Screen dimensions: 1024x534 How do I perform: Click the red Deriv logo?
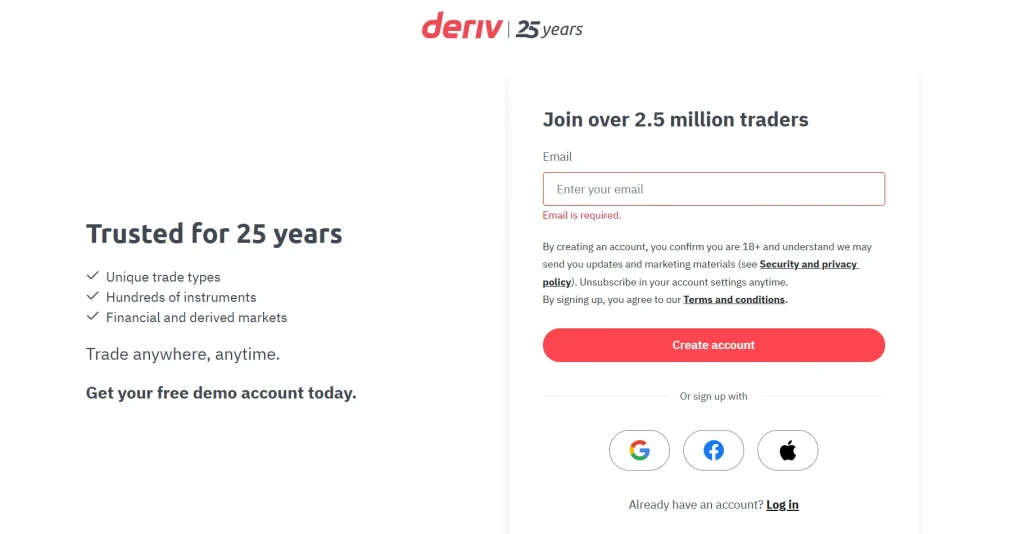[x=462, y=26]
